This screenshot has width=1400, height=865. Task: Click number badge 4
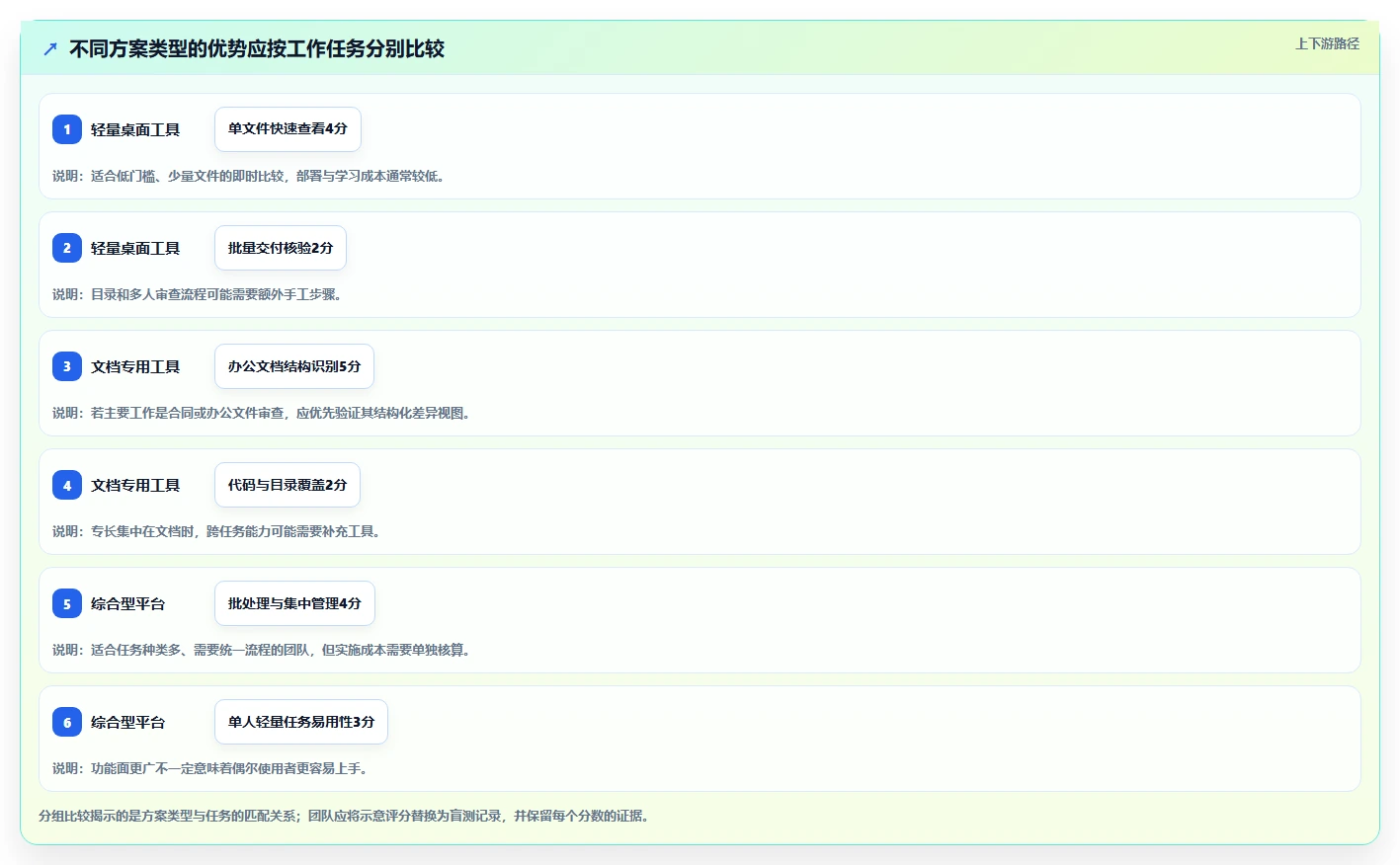pyautogui.click(x=67, y=485)
